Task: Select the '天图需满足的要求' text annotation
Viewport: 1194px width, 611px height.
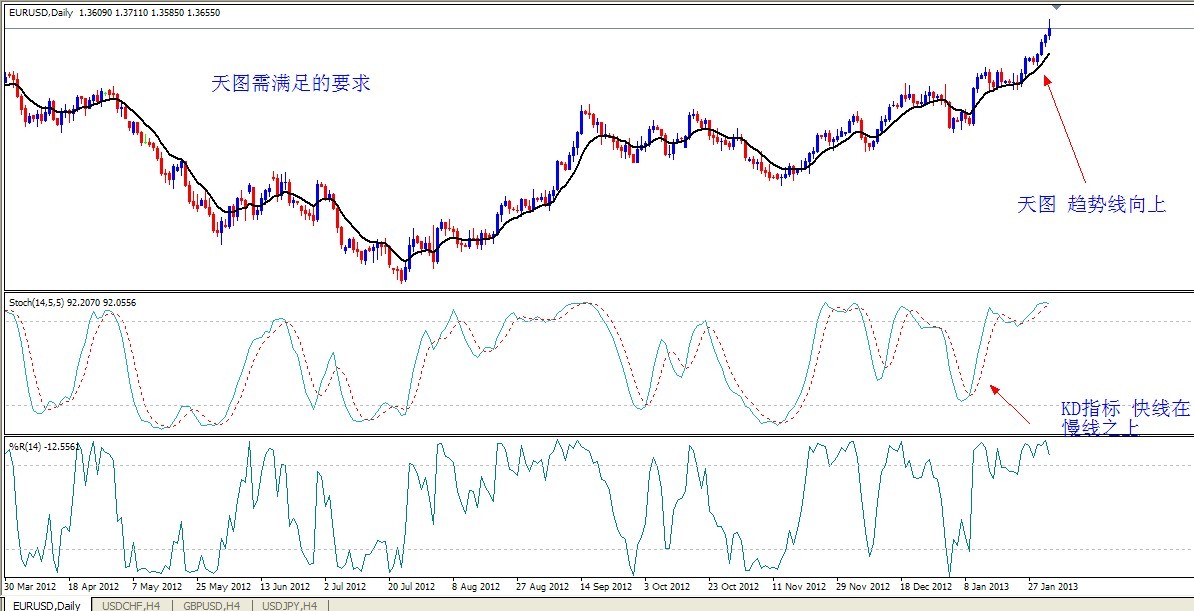Action: pyautogui.click(x=291, y=84)
